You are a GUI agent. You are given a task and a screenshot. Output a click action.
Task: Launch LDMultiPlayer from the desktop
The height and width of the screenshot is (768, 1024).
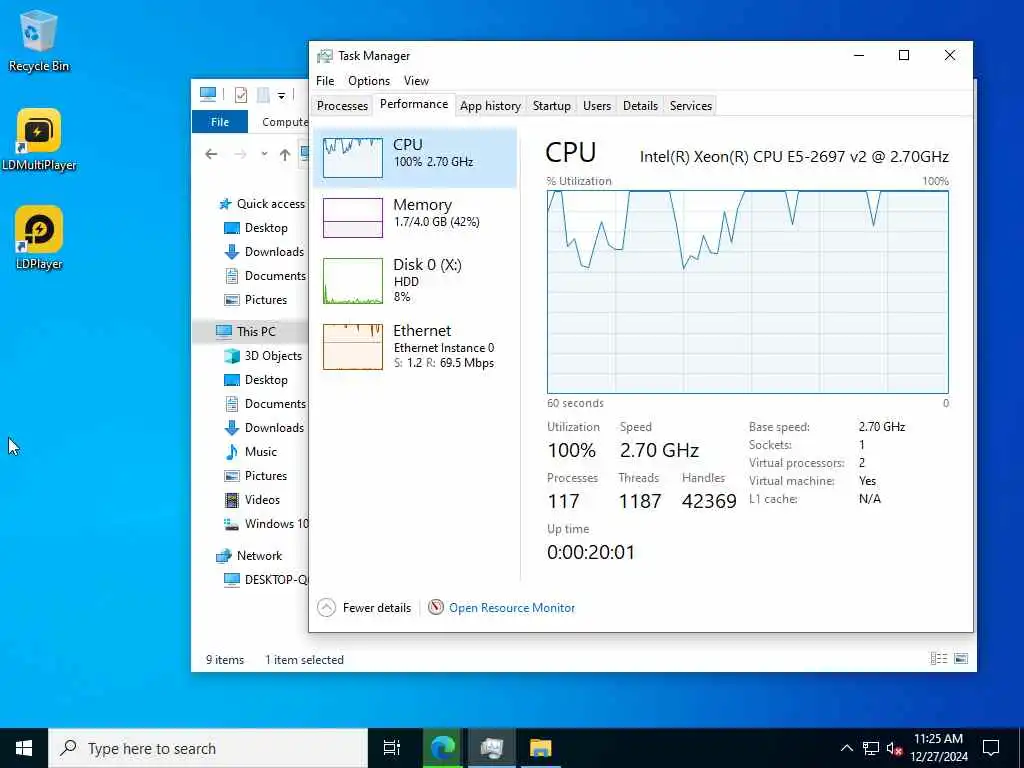click(x=39, y=140)
